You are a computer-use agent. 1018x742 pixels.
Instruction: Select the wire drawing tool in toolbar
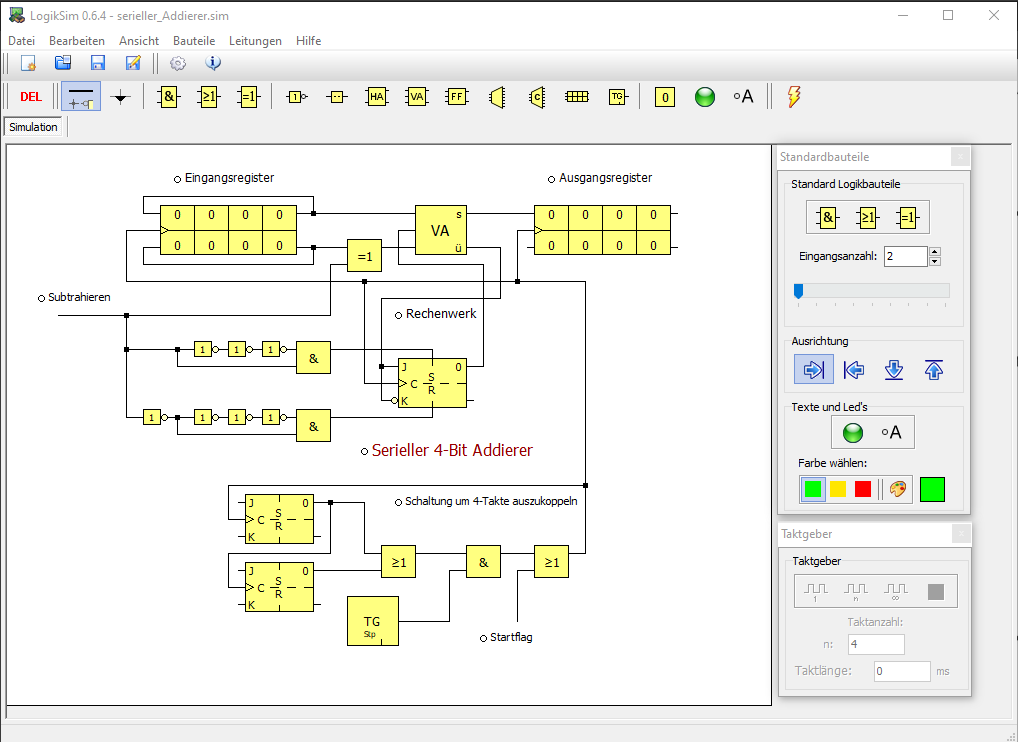coord(81,97)
